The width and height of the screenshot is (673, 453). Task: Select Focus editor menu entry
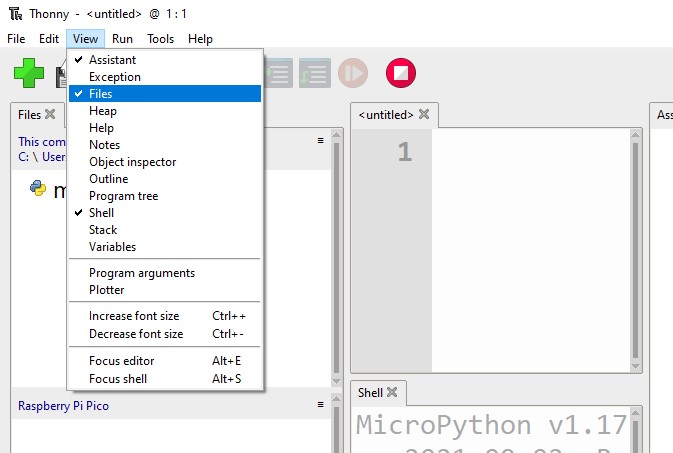[165, 361]
